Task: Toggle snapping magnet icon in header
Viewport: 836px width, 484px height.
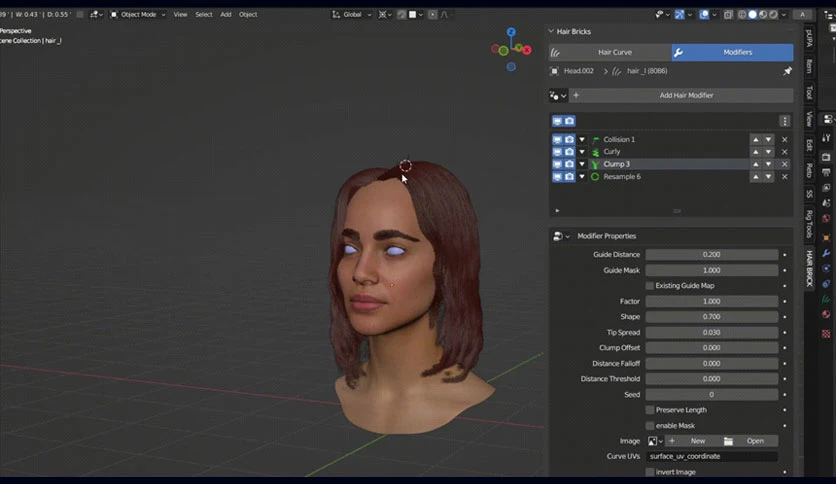Action: tap(401, 14)
